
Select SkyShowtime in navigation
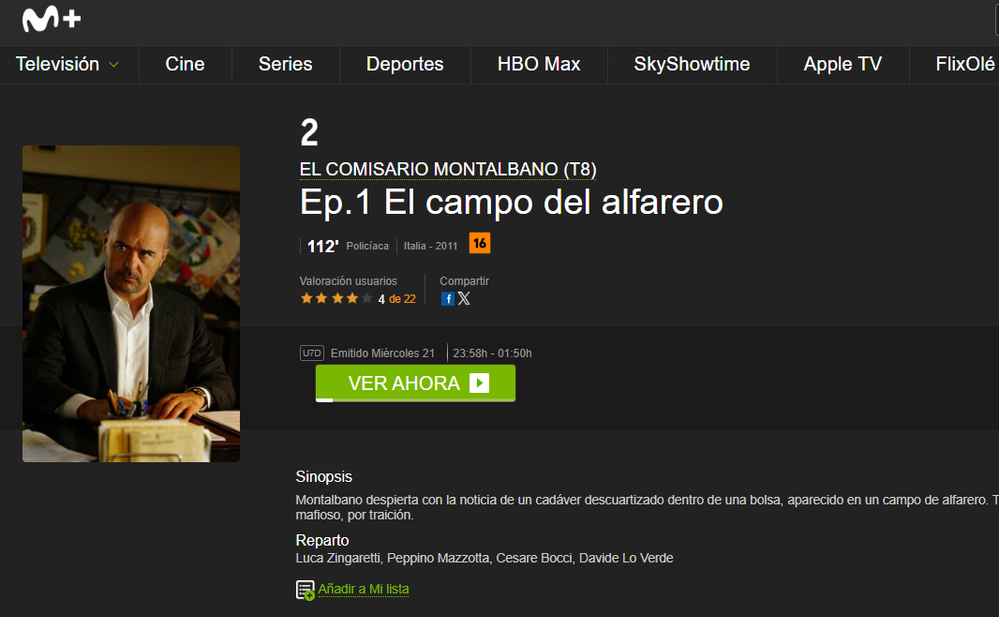click(692, 64)
